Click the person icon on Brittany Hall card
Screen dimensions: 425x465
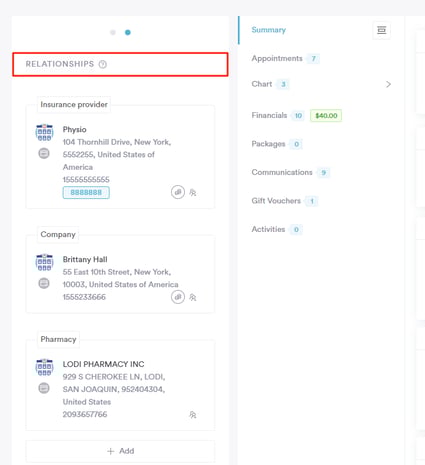coord(193,297)
